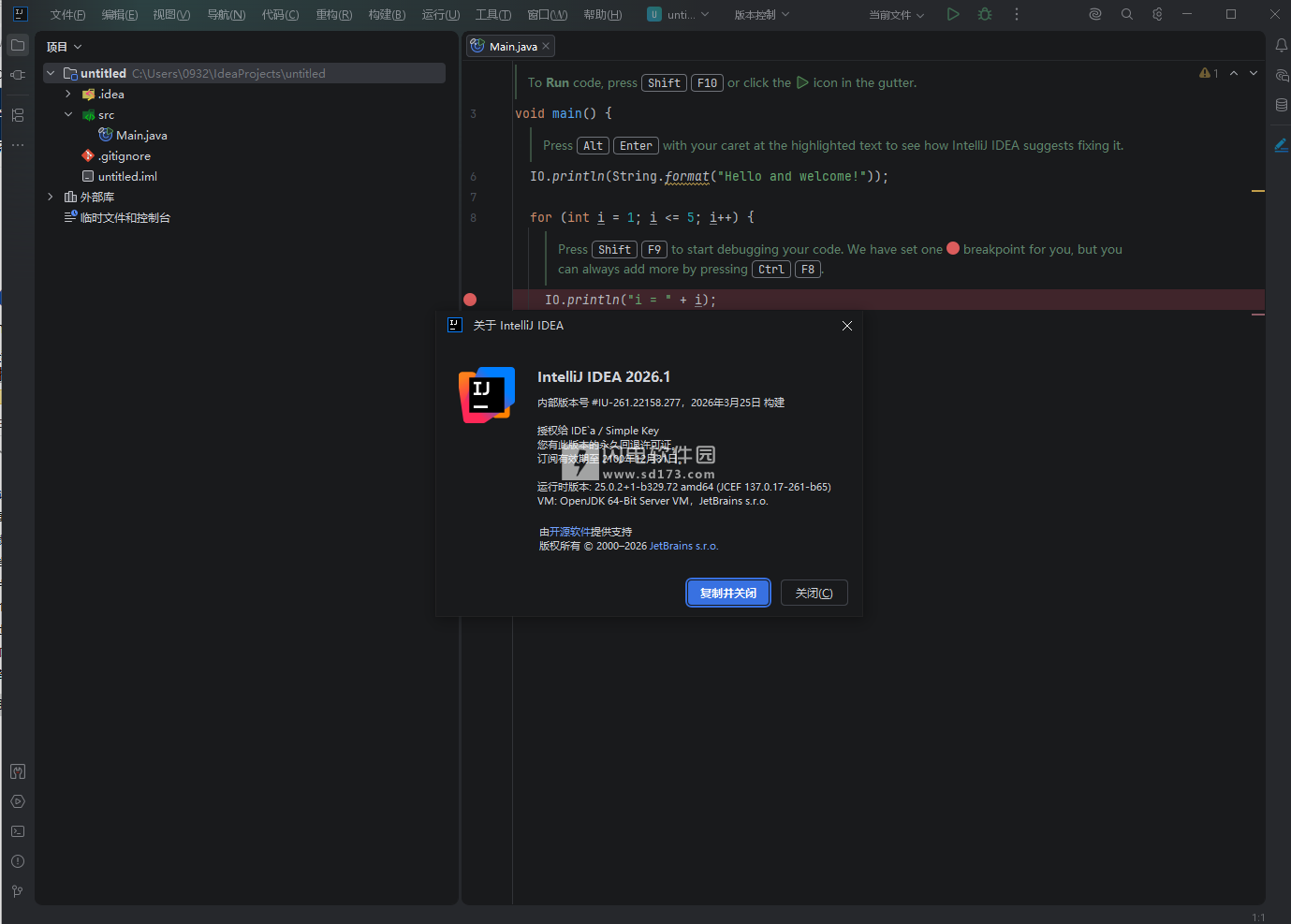Open the 版本控制 dropdown
This screenshot has height=924, width=1291.
tap(761, 15)
